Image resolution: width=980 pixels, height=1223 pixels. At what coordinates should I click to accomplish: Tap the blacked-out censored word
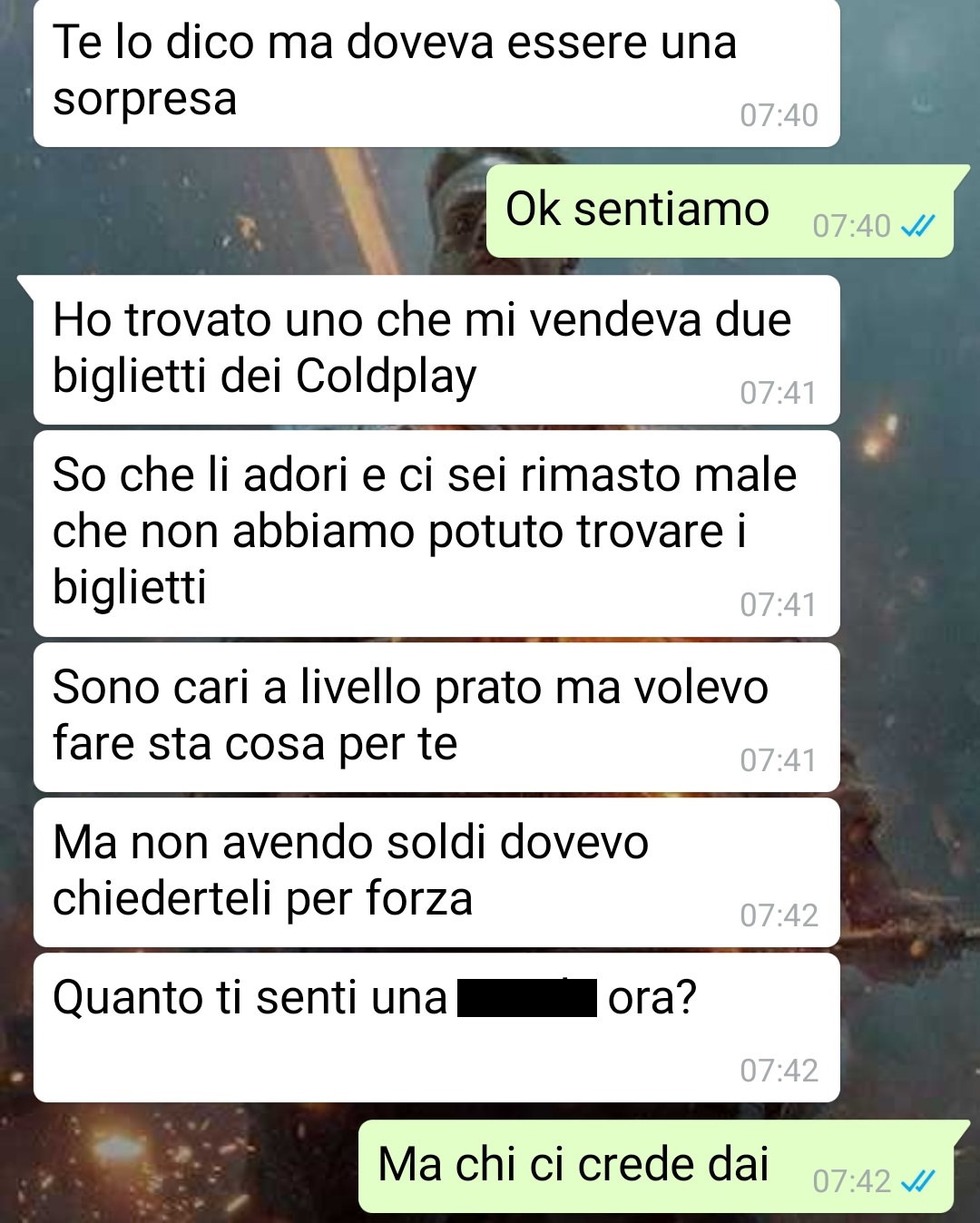tap(527, 998)
